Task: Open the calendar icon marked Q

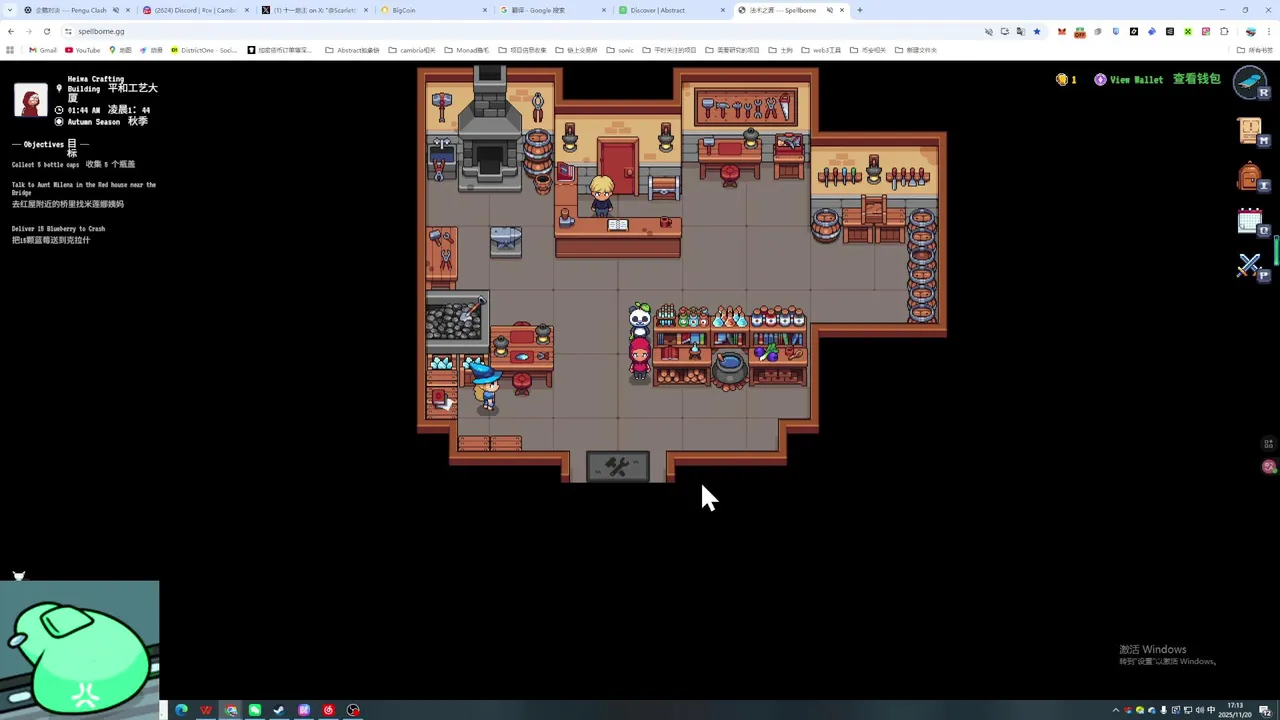Action: 1250,222
